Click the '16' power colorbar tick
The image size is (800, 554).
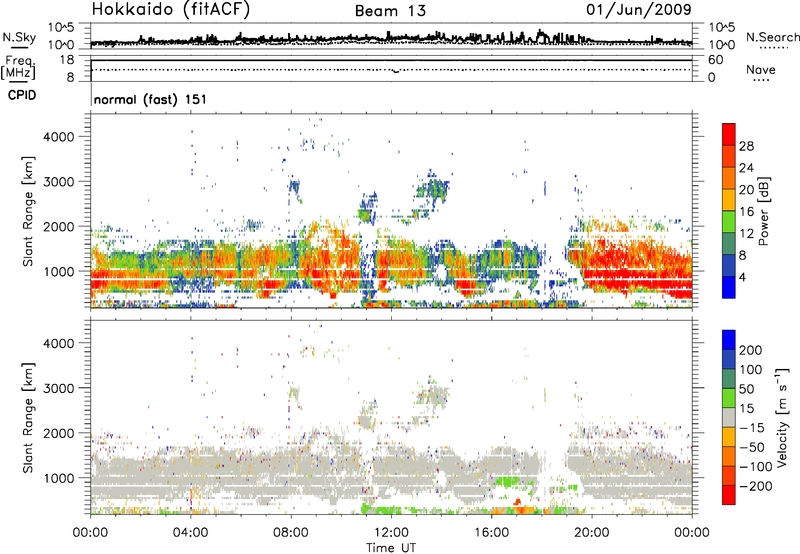[746, 212]
